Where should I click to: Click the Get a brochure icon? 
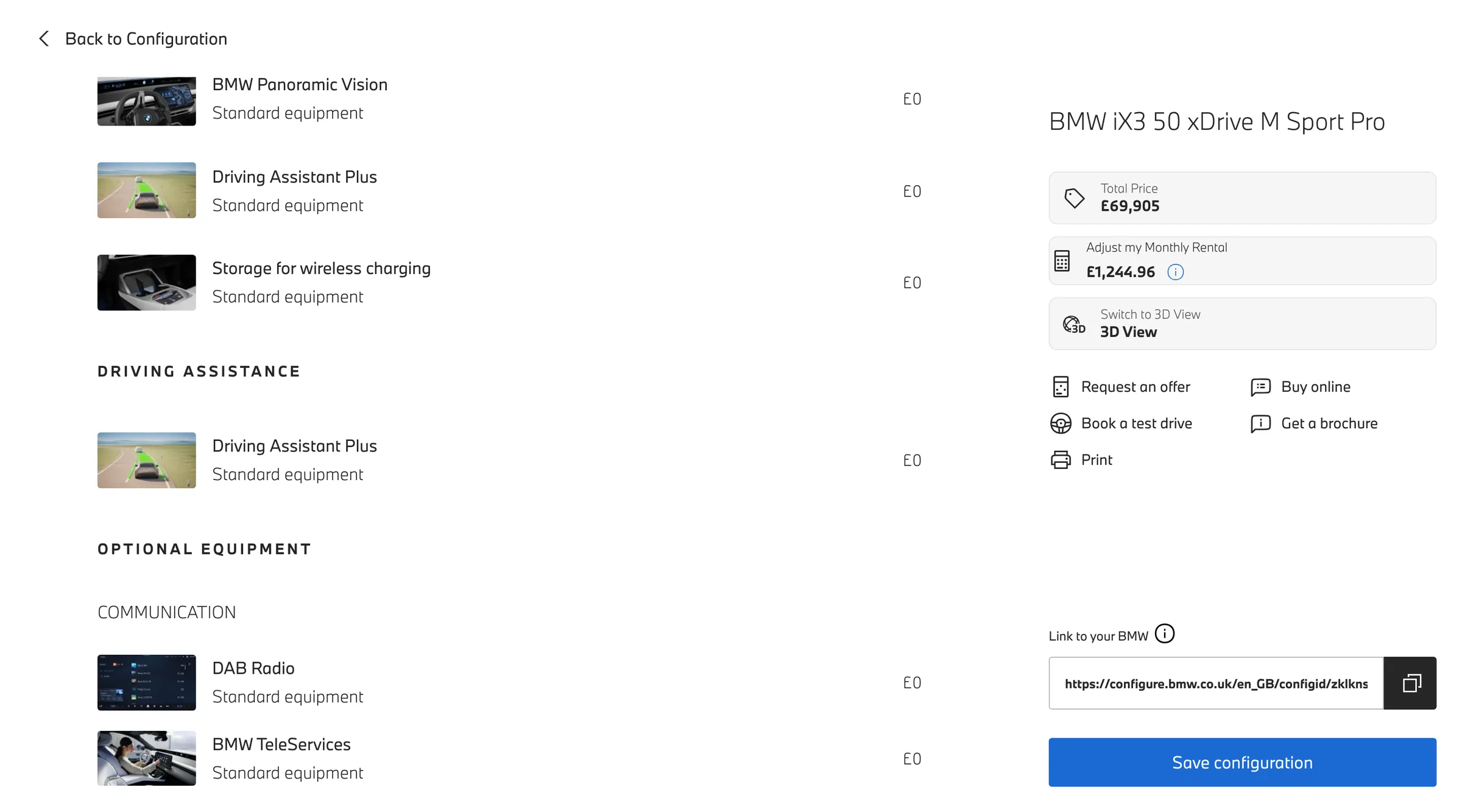(x=1260, y=423)
